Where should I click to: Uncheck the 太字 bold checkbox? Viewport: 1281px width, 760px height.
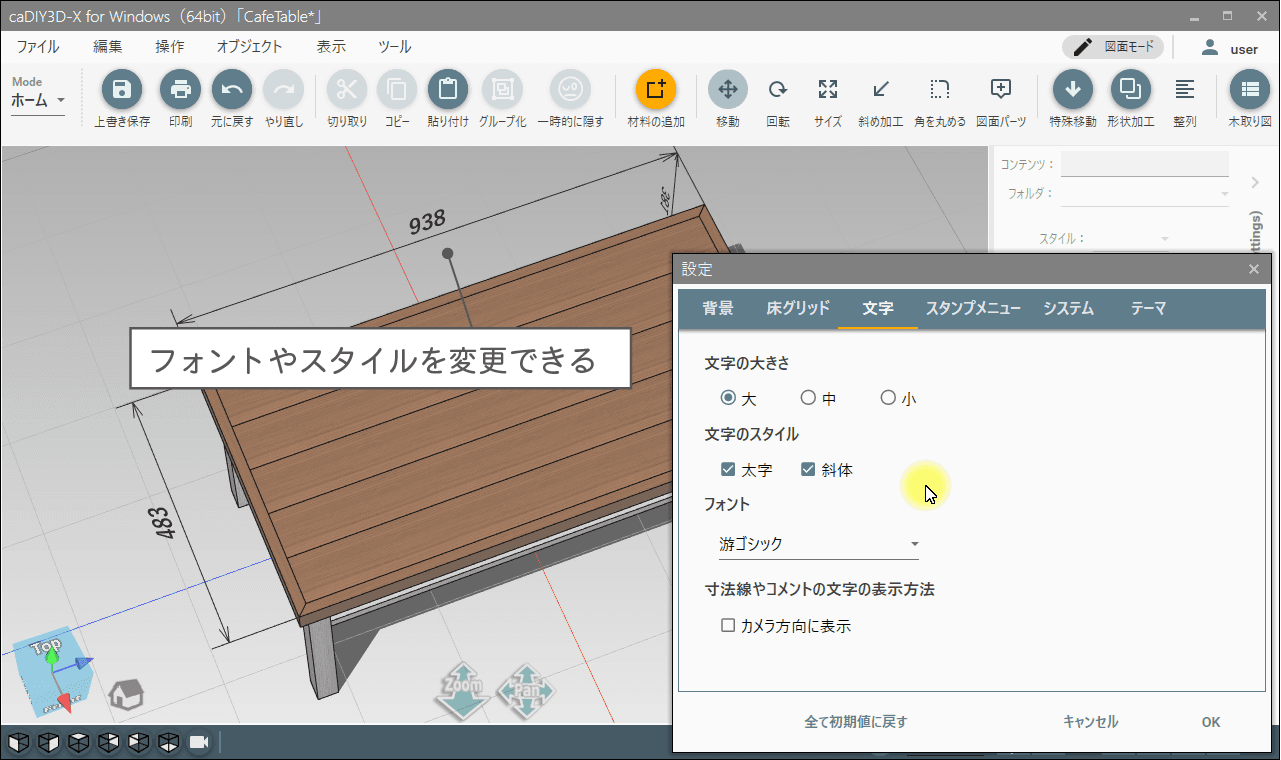tap(728, 469)
